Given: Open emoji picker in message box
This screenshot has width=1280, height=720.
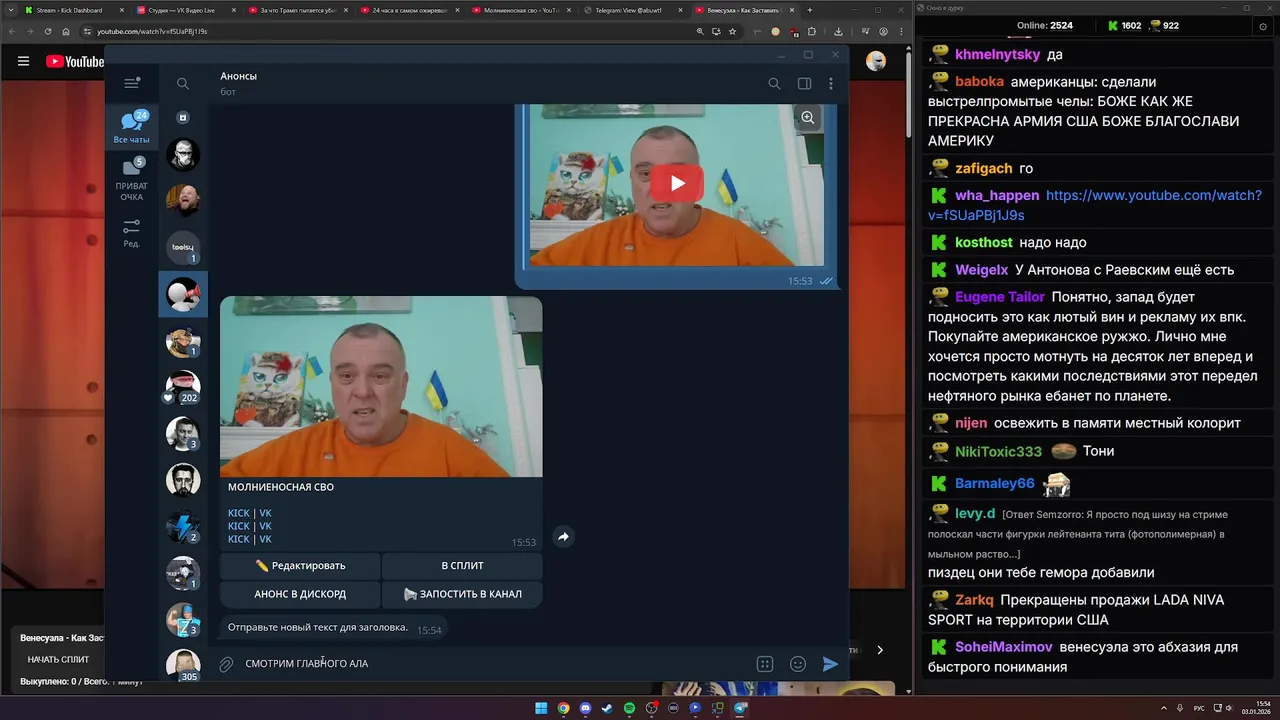Looking at the screenshot, I should [x=798, y=664].
